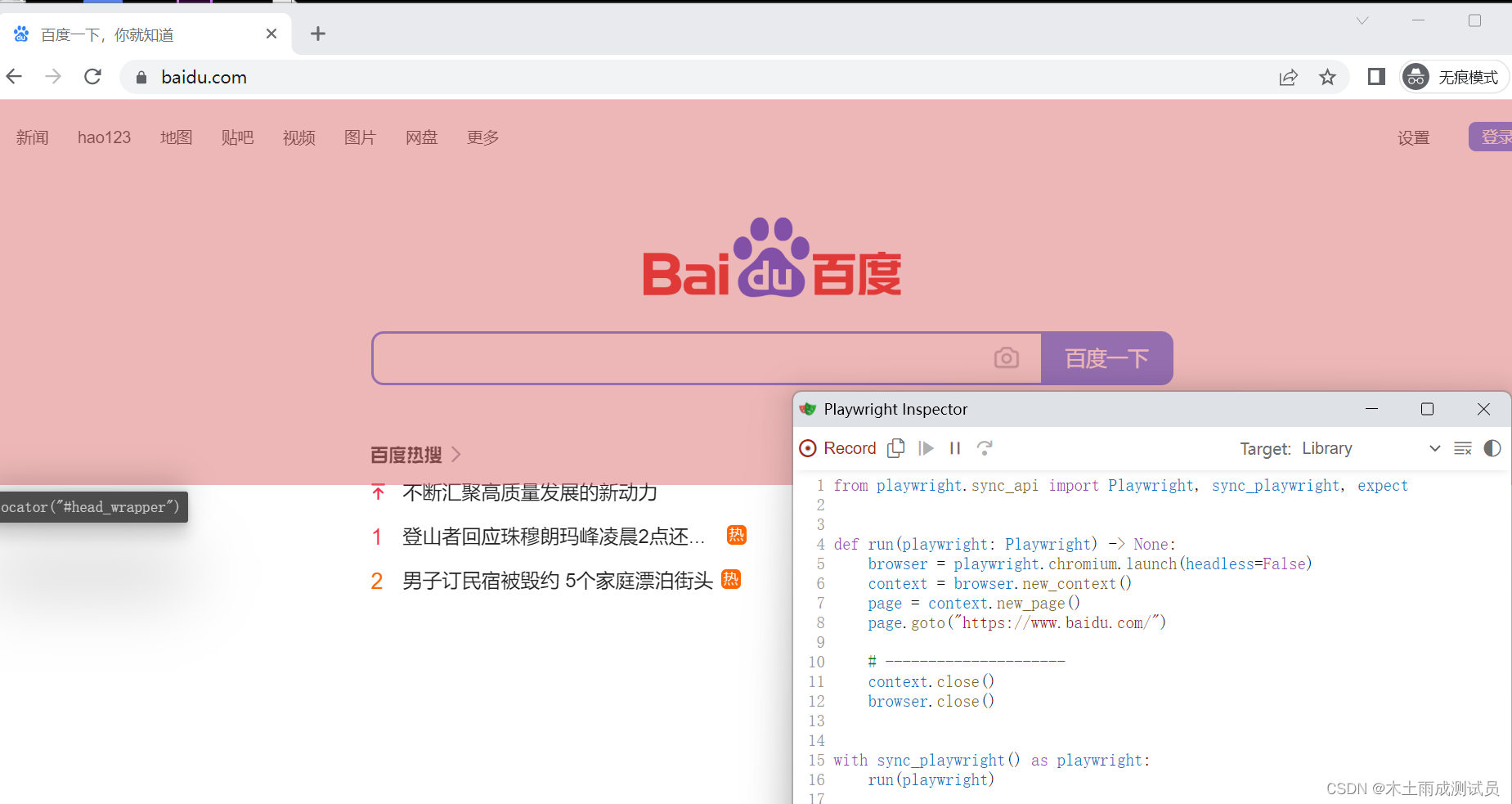This screenshot has width=1512, height=804.
Task: Click the browser back arrow
Action: [x=14, y=77]
